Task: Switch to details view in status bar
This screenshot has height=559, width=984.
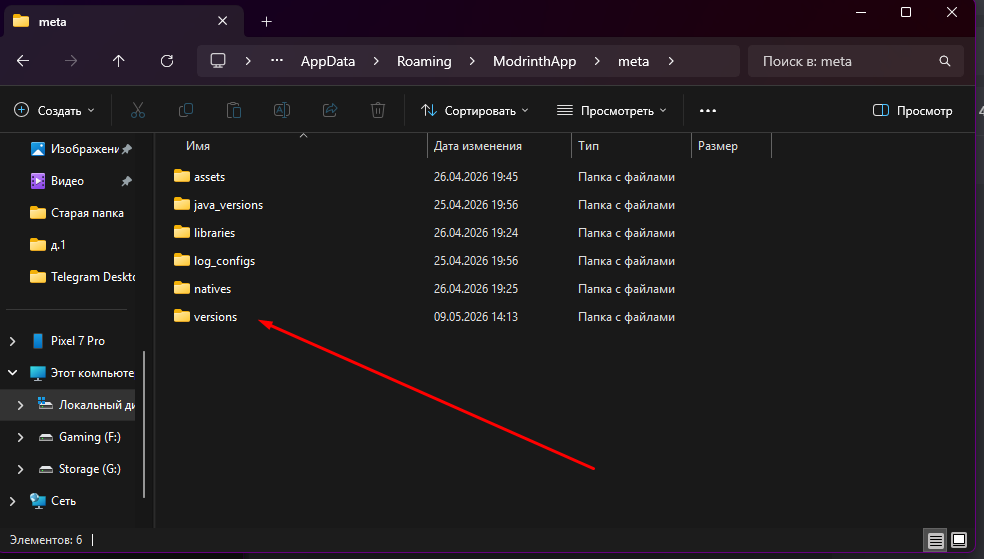Action: [935, 540]
